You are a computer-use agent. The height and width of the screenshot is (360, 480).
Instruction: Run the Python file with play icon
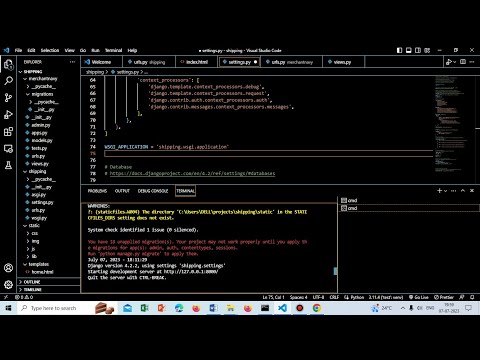tap(449, 62)
